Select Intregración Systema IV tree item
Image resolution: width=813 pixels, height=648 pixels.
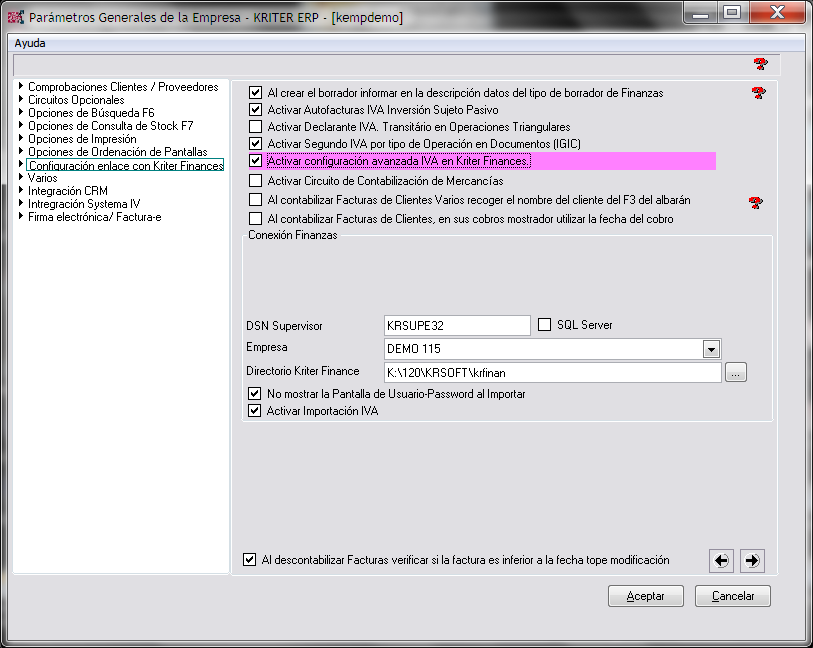(x=84, y=204)
